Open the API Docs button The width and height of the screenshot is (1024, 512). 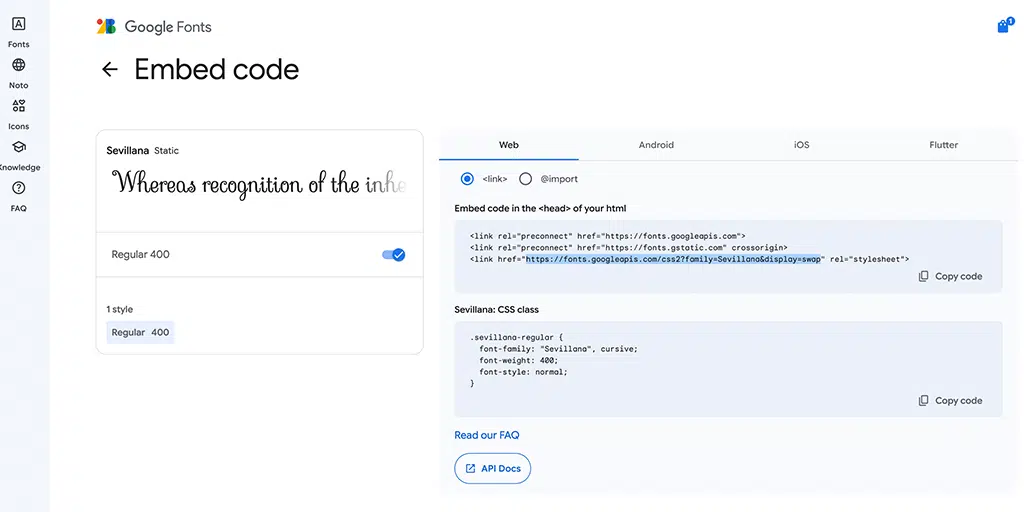[492, 468]
